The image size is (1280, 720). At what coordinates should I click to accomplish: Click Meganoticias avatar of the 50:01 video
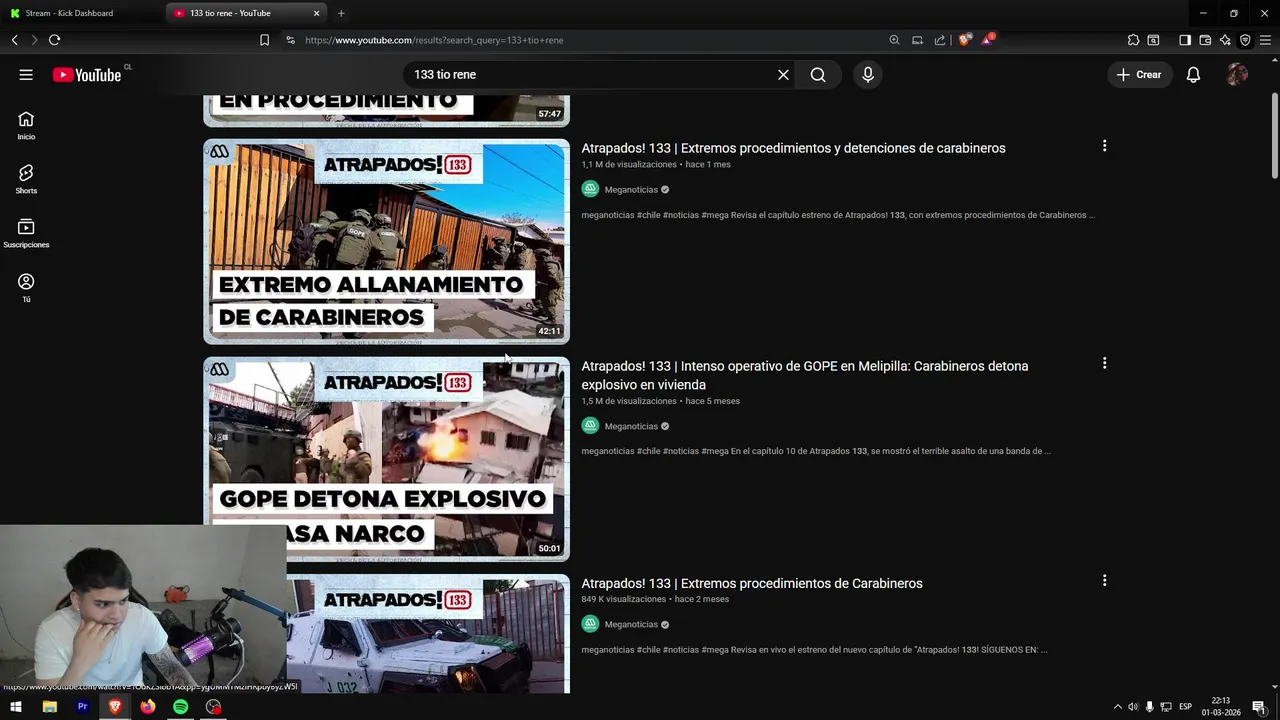coord(590,426)
